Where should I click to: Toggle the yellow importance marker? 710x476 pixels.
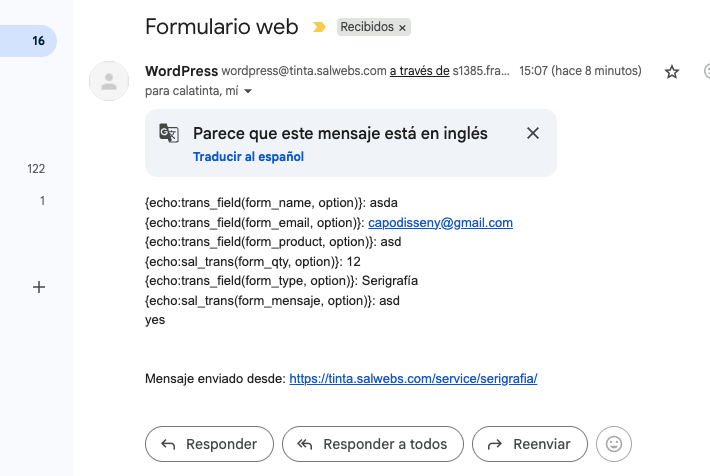pos(319,28)
